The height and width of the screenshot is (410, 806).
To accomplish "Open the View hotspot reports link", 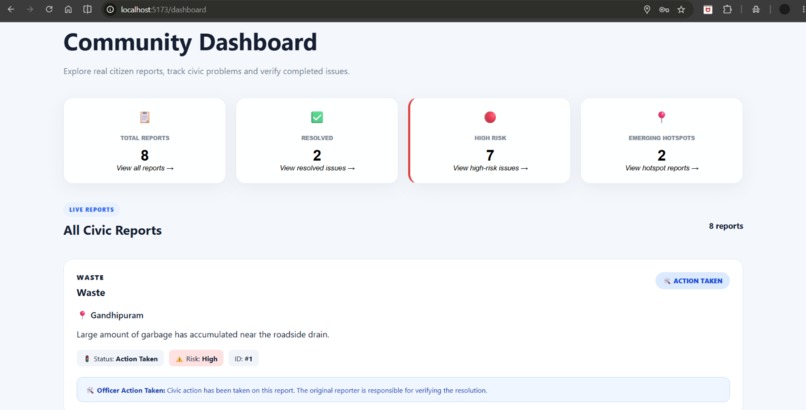I will [x=662, y=168].
